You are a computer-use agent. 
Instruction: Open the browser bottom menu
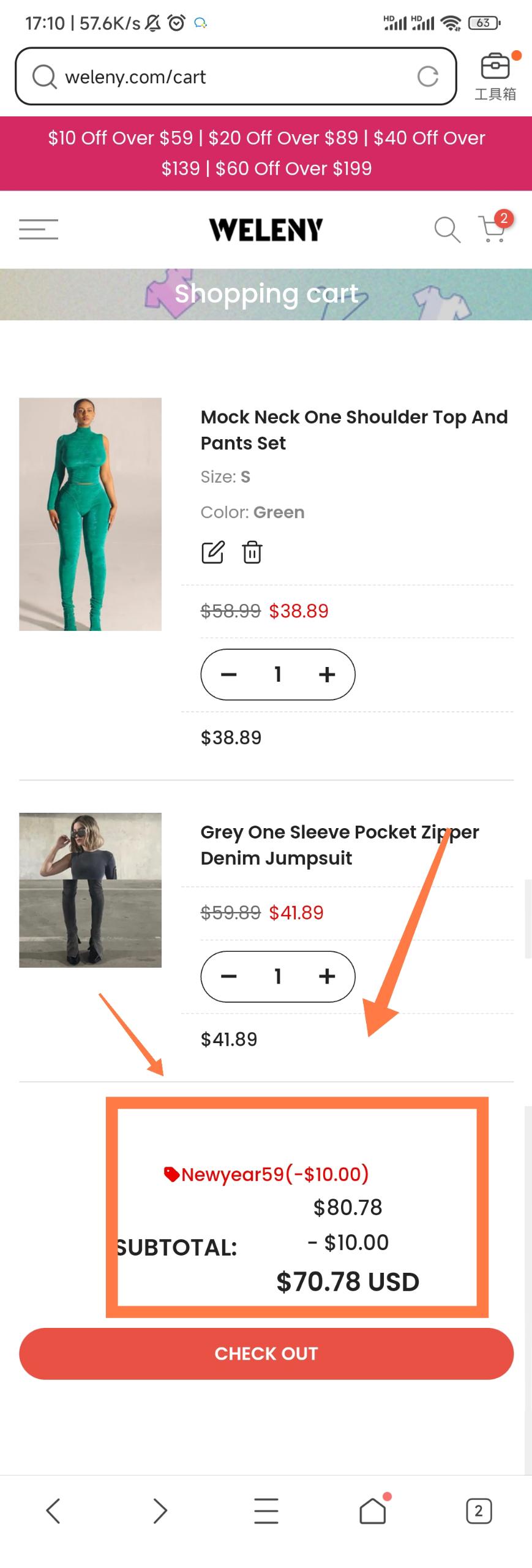266,1510
